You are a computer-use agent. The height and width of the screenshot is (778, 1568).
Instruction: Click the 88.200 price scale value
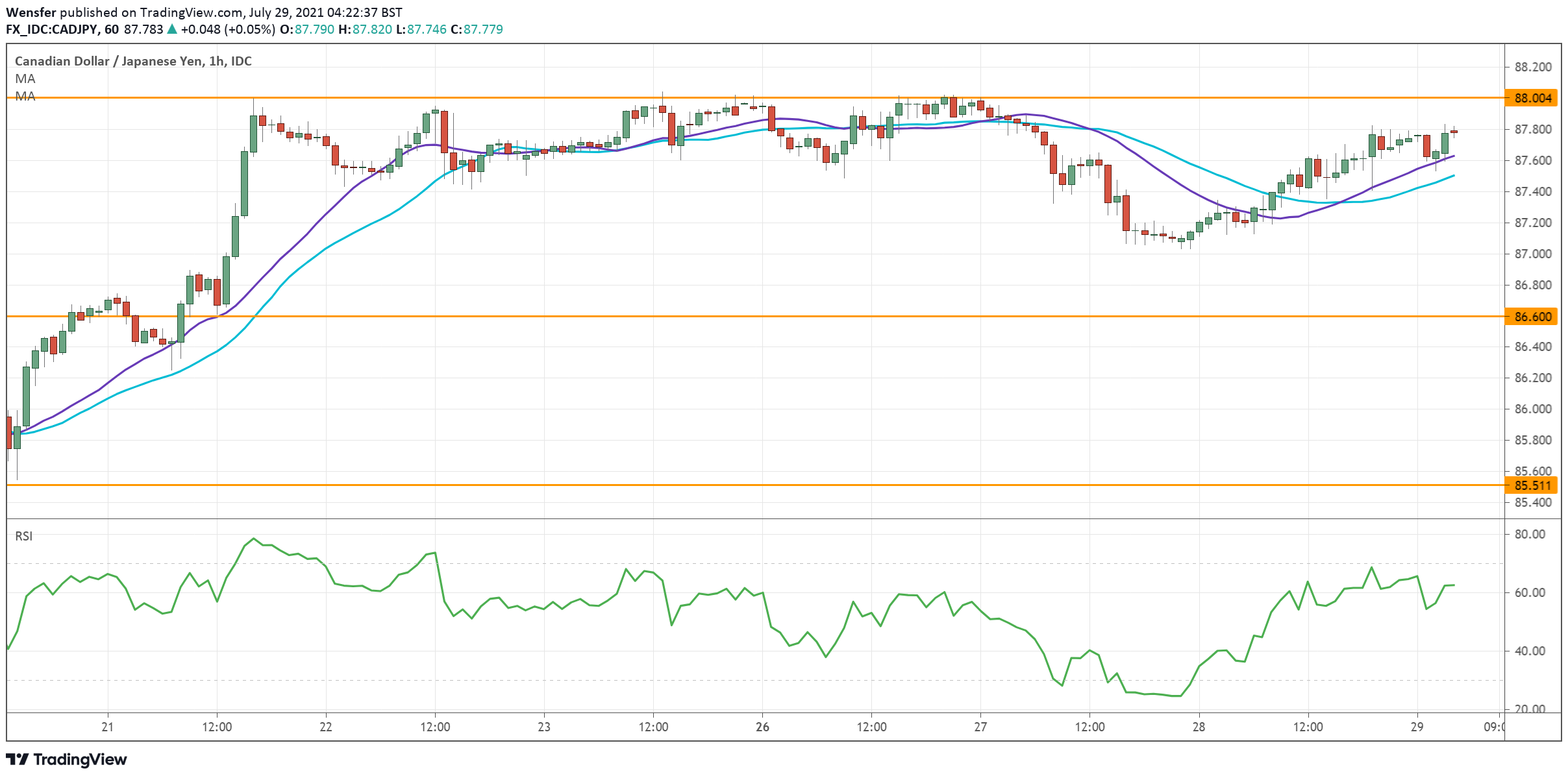[1532, 67]
